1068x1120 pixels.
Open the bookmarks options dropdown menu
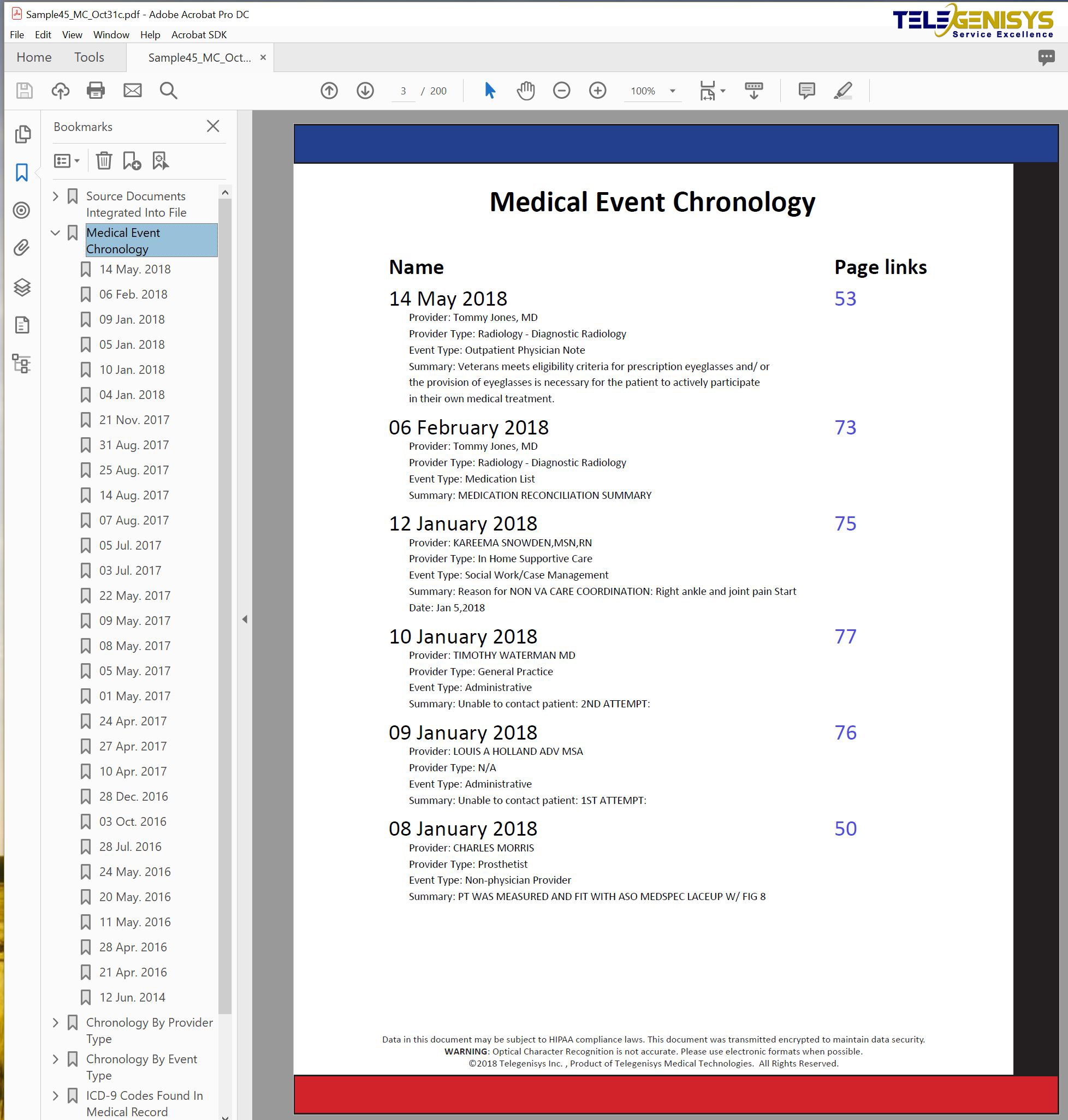click(67, 161)
